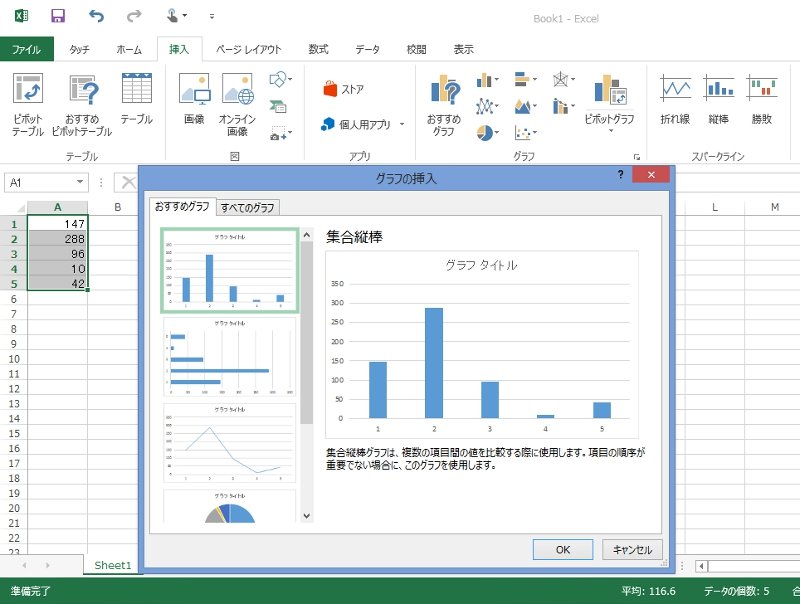This screenshot has height=604, width=800.
Task: Insert a PivotChart (ピボットグラフ)
Action: pyautogui.click(x=610, y=102)
